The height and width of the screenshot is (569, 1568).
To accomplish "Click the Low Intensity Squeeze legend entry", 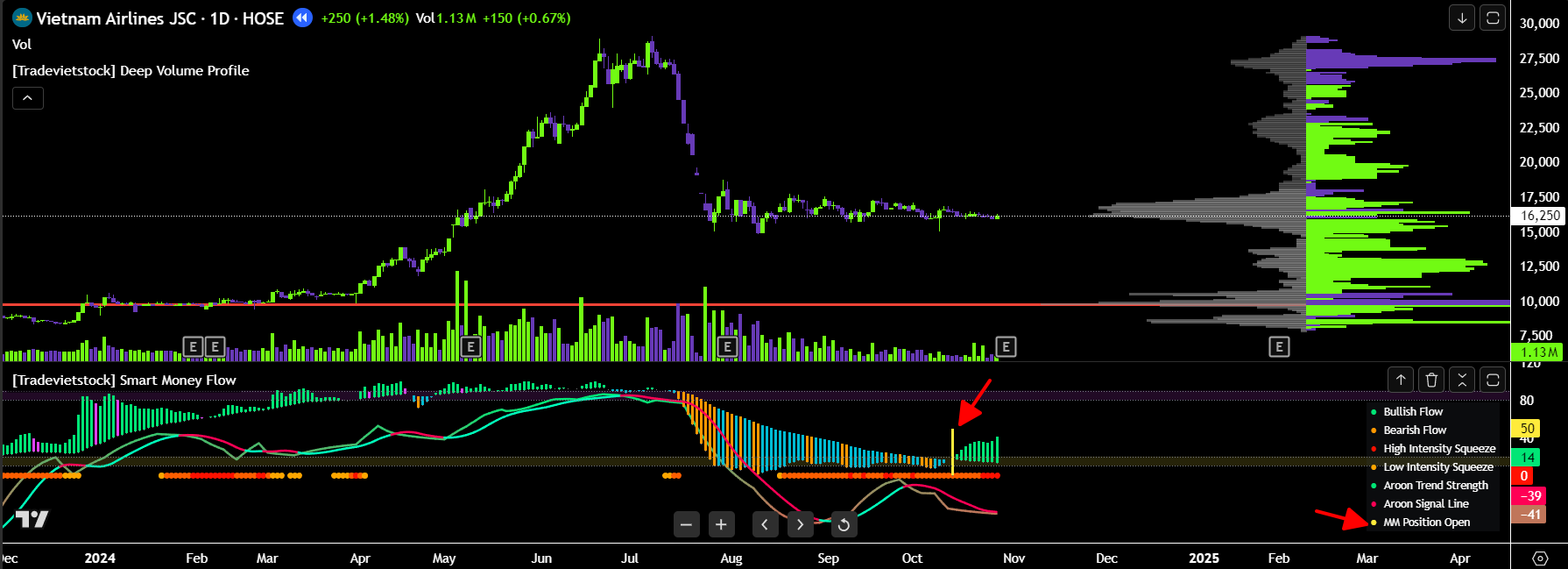I will (x=1438, y=466).
